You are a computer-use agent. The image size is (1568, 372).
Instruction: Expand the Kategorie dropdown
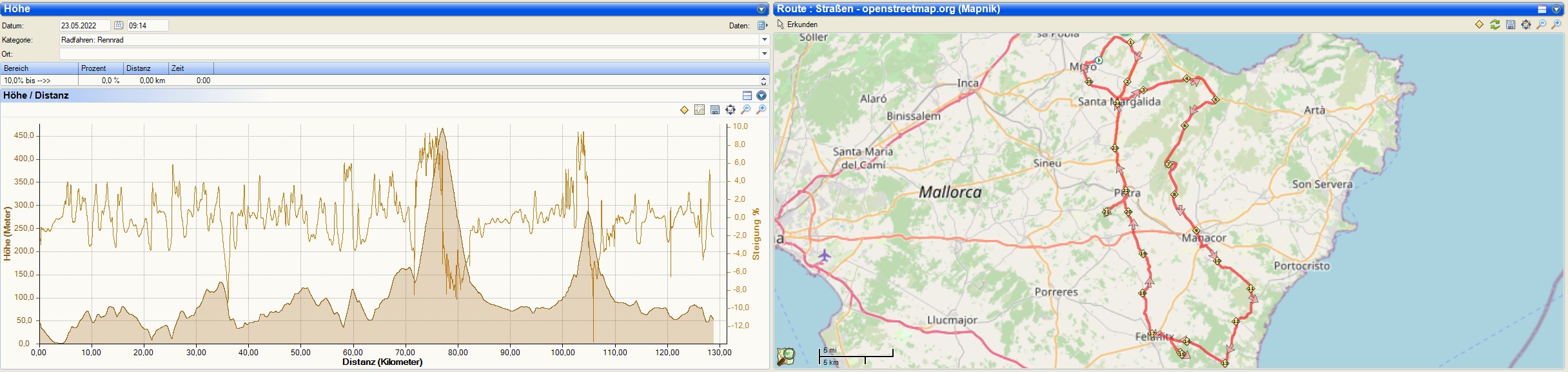[x=765, y=40]
